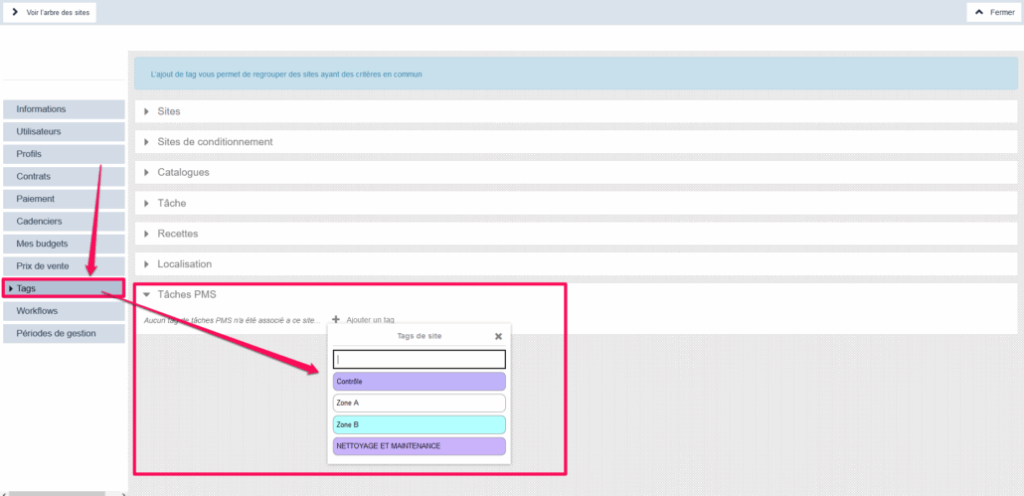Go to Profils in sidebar
The image size is (1024, 496).
(63, 154)
